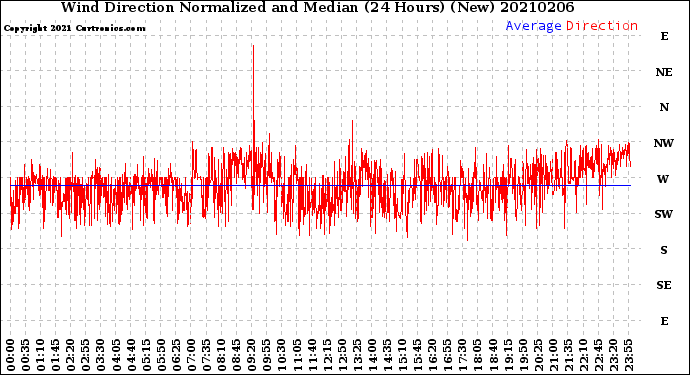Click the N direction axis label

point(664,107)
